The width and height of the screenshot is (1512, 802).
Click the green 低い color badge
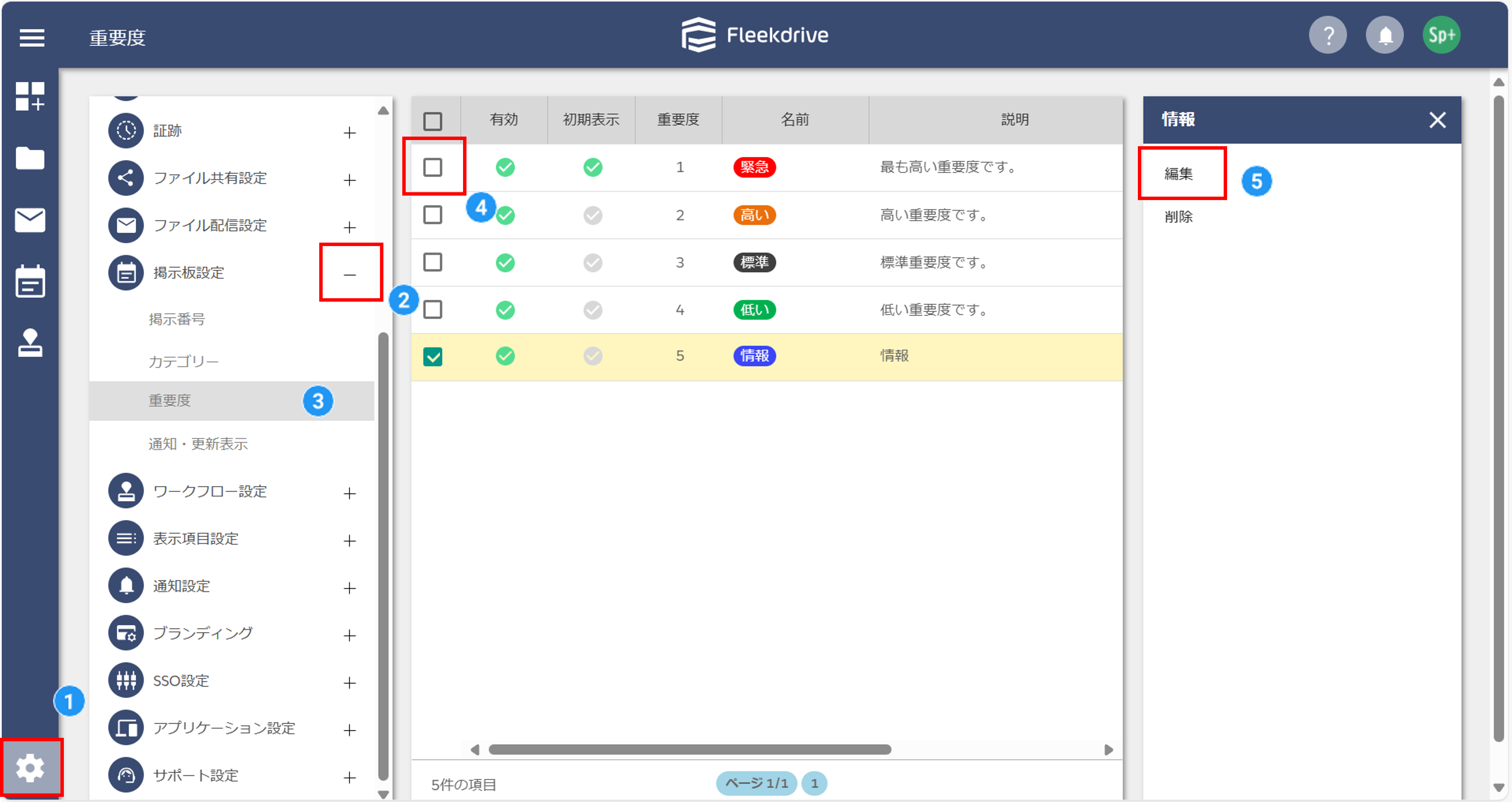click(x=754, y=310)
